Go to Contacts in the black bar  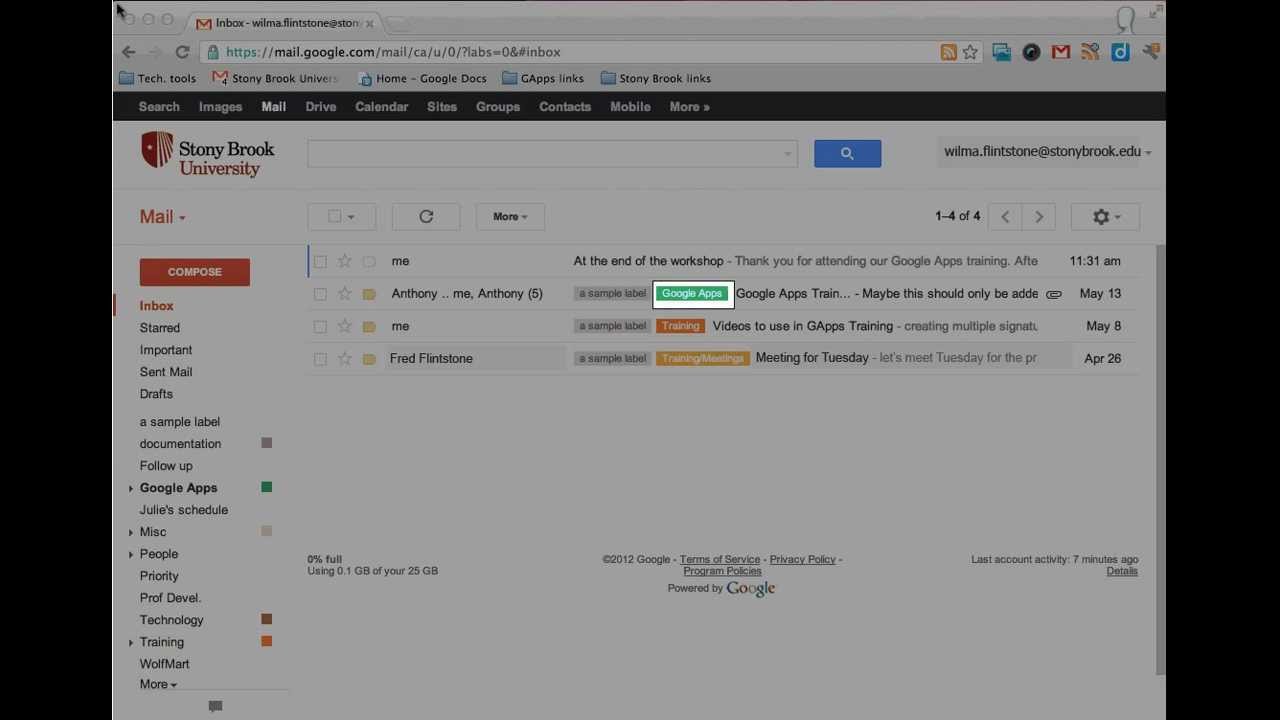565,107
